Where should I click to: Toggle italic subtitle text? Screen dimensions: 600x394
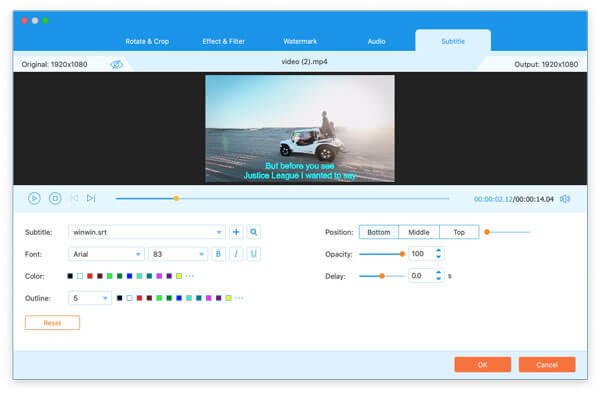click(x=236, y=254)
